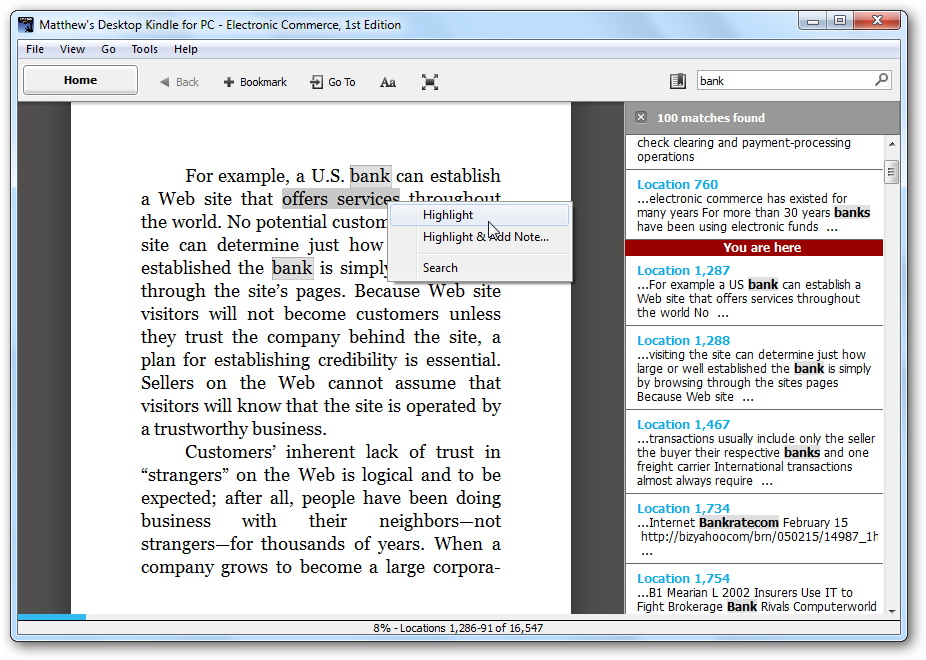926x660 pixels.
Task: Close the Kindle for PC window
Action: click(x=876, y=21)
